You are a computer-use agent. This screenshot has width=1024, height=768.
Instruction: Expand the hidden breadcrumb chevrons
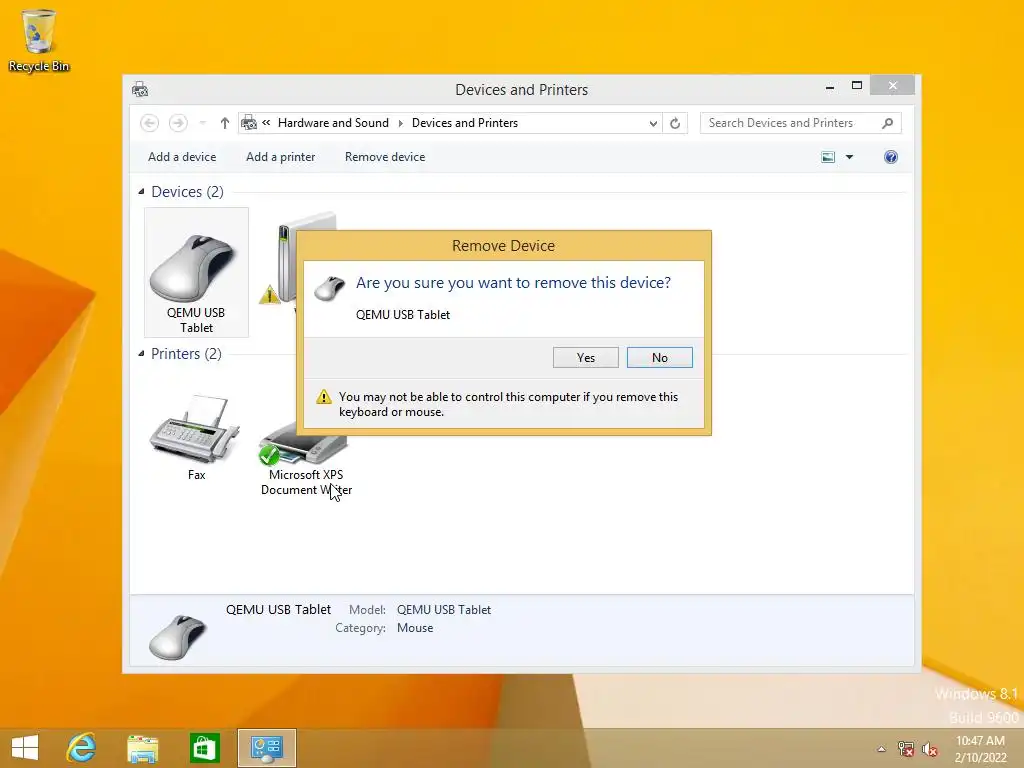point(266,123)
